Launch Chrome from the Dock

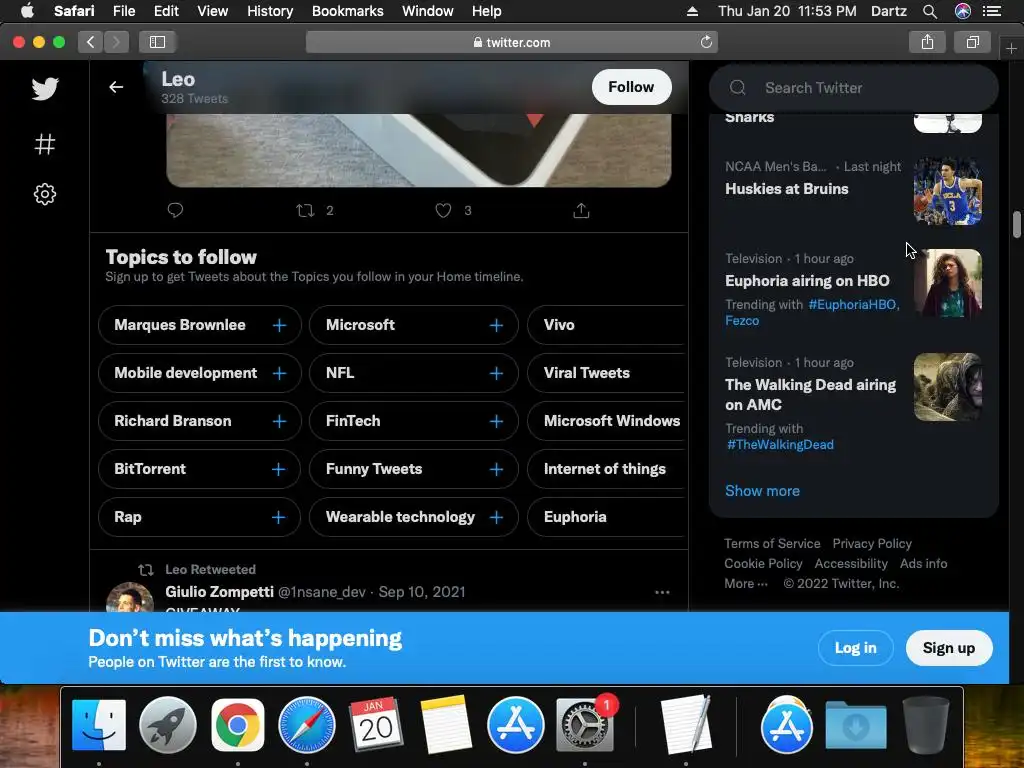pos(238,725)
